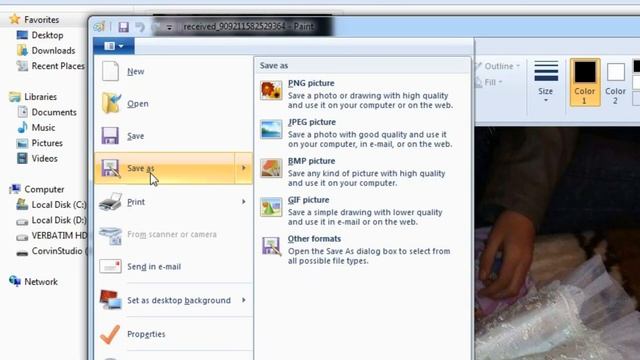This screenshot has height=360, width=640.
Task: Open Local Disk (D:) in Explorer
Action: coord(59,220)
